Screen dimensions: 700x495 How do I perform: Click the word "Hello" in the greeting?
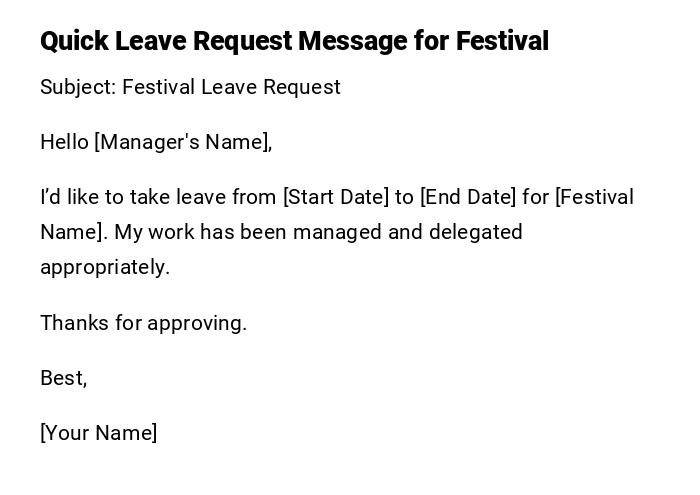[x=64, y=142]
